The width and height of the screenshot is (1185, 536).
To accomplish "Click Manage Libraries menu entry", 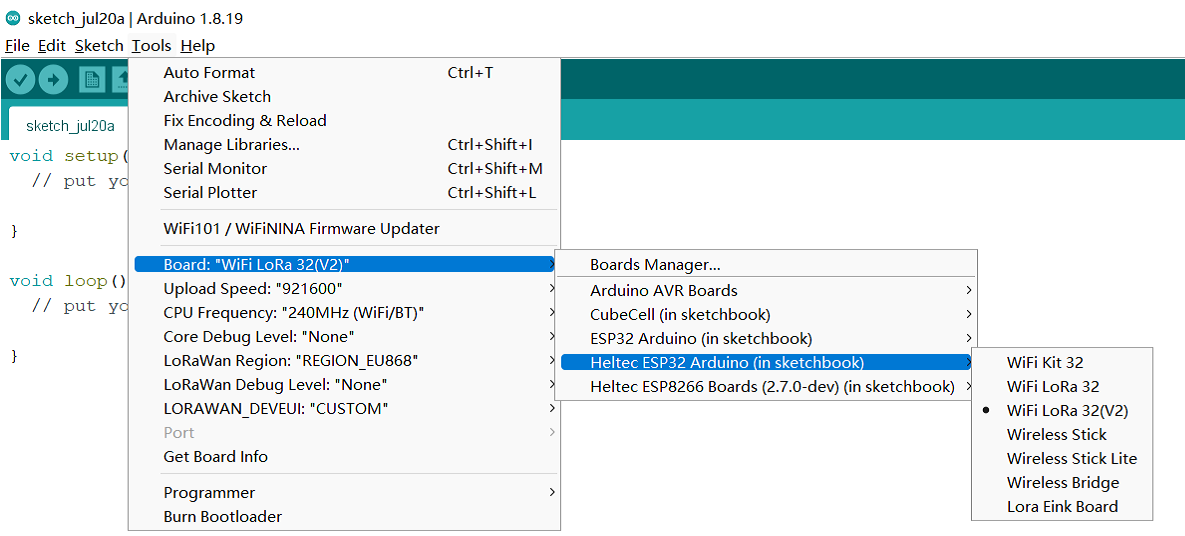I will [x=231, y=144].
